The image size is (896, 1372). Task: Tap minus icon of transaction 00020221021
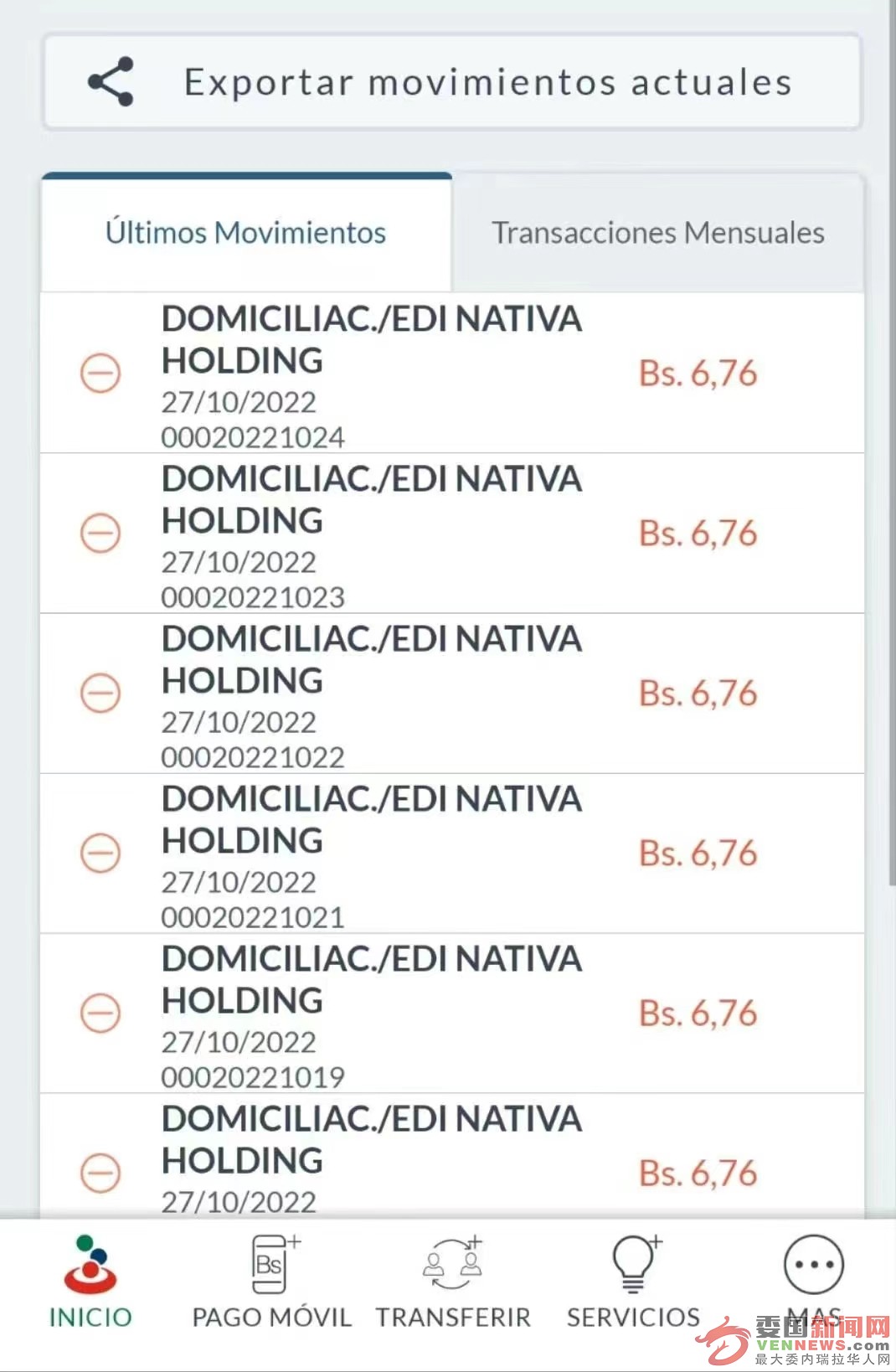100,854
